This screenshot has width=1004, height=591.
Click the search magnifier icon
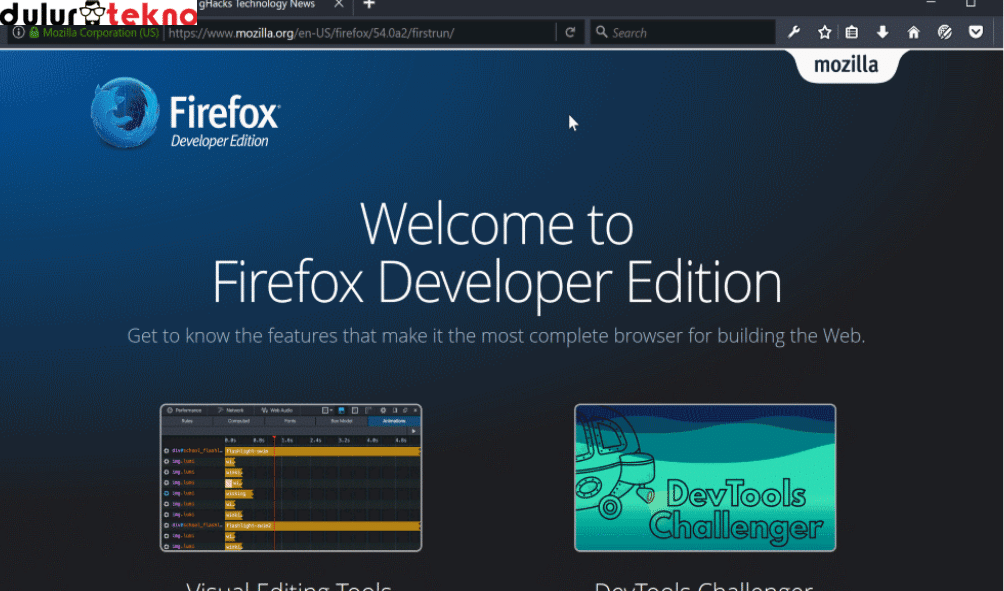click(601, 32)
